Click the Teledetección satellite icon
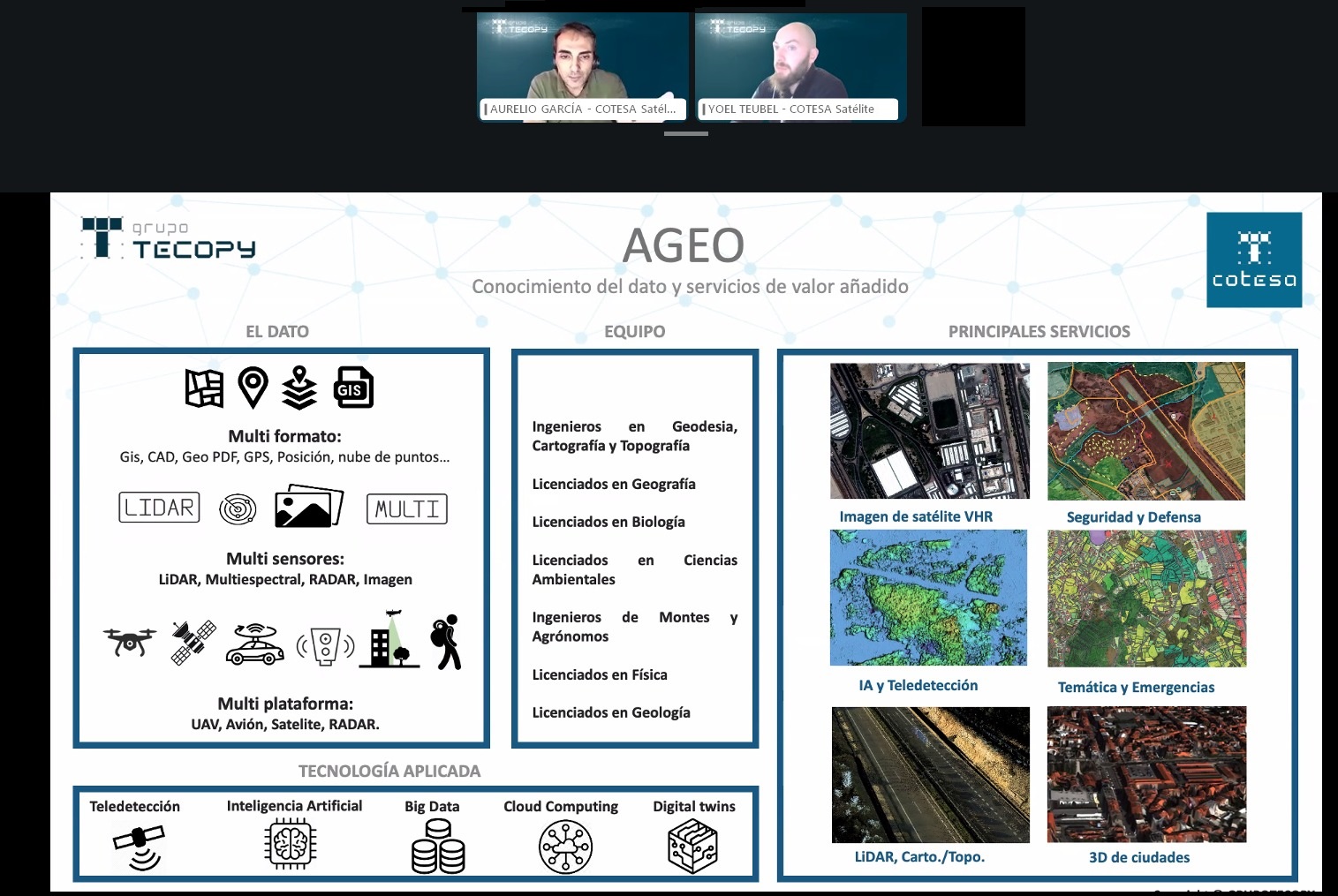Image resolution: width=1338 pixels, height=896 pixels. (140, 847)
